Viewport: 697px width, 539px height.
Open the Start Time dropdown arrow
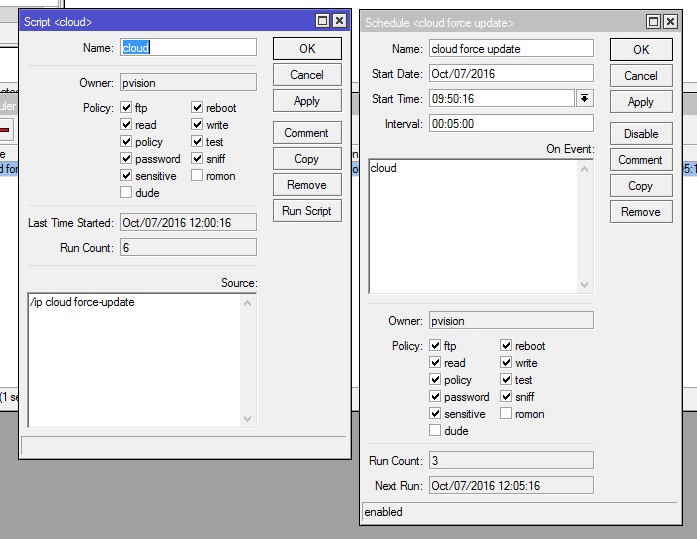(x=585, y=98)
